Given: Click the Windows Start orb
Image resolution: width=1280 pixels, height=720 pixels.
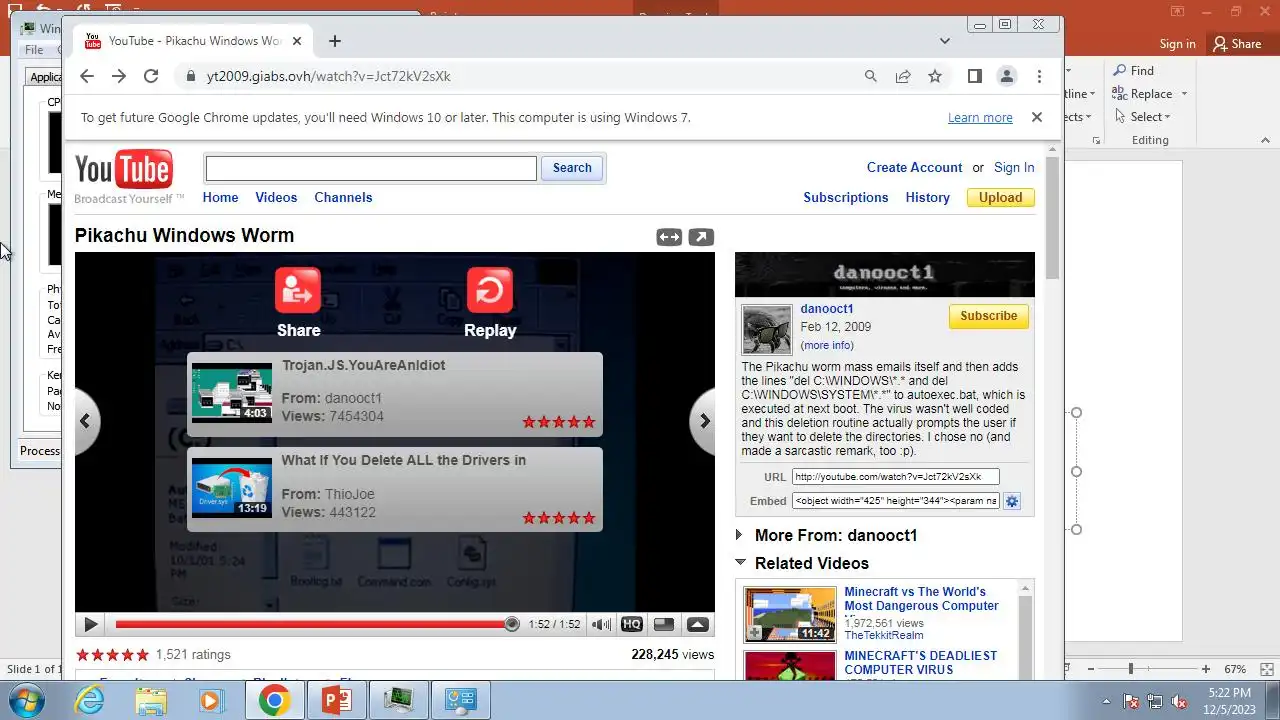Looking at the screenshot, I should point(28,700).
